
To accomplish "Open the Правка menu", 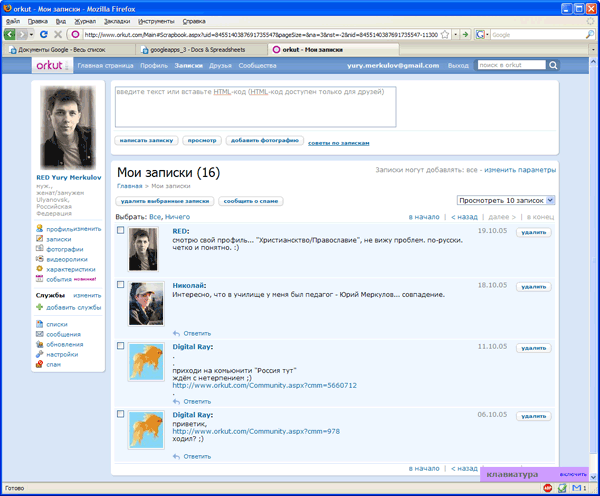I will pyautogui.click(x=38, y=21).
